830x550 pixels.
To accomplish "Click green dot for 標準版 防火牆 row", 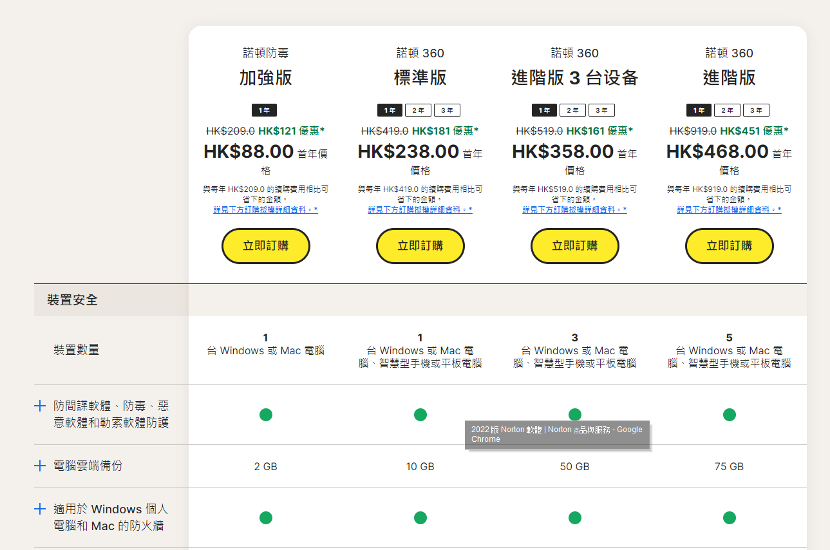I will (x=420, y=517).
